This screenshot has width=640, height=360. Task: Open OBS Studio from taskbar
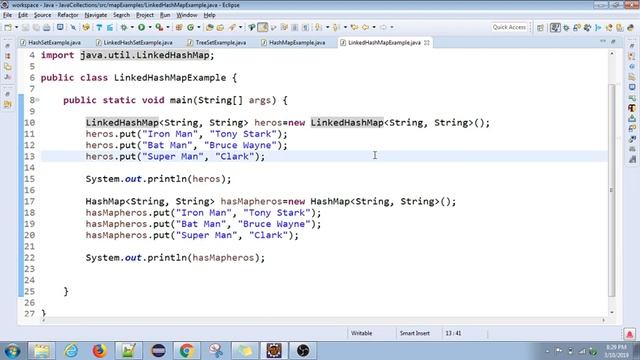tap(303, 351)
